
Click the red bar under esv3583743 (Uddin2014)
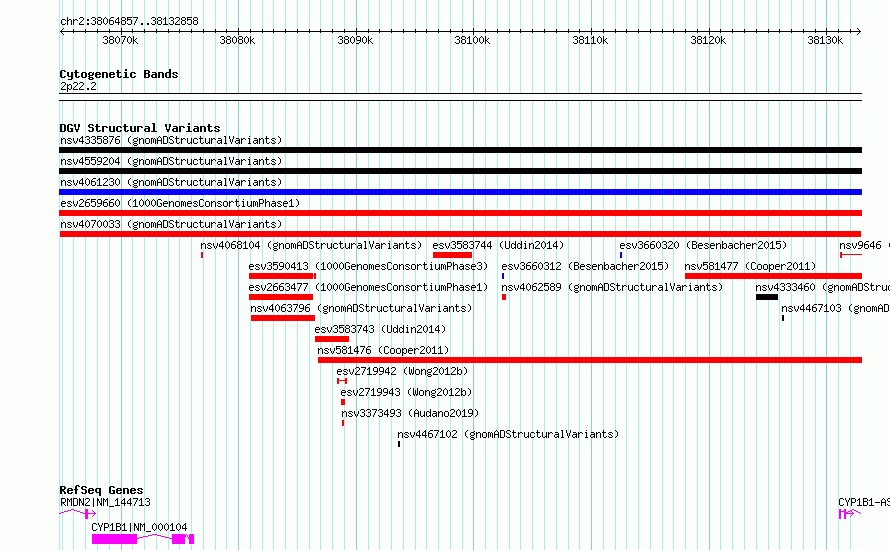pyautogui.click(x=332, y=339)
